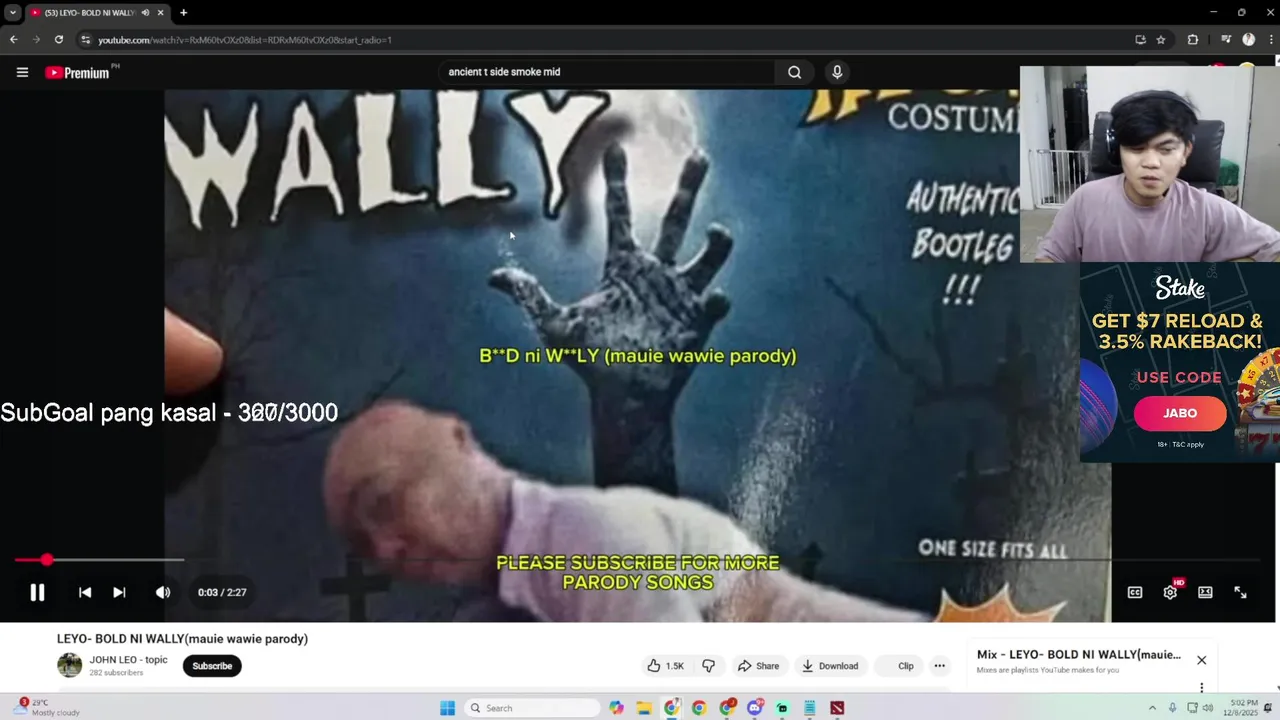Open video settings gear with HD badge
Image resolution: width=1280 pixels, height=720 pixels.
click(x=1171, y=591)
